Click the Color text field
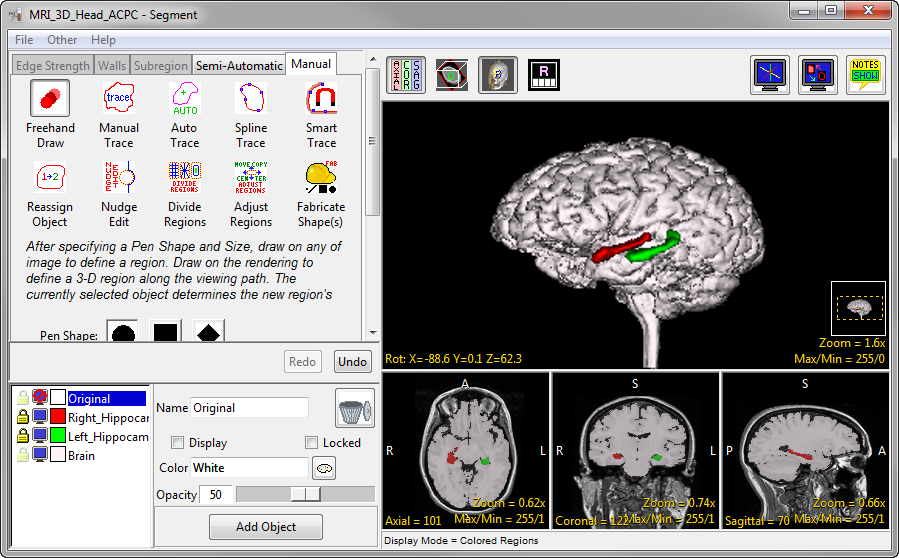The height and width of the screenshot is (558, 899). point(249,468)
